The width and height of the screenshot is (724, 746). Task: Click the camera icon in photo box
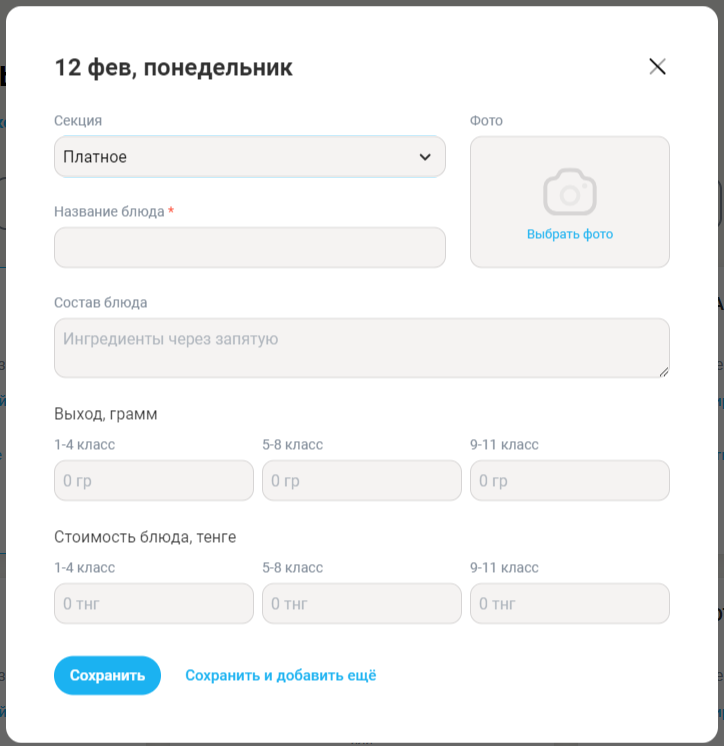(569, 192)
